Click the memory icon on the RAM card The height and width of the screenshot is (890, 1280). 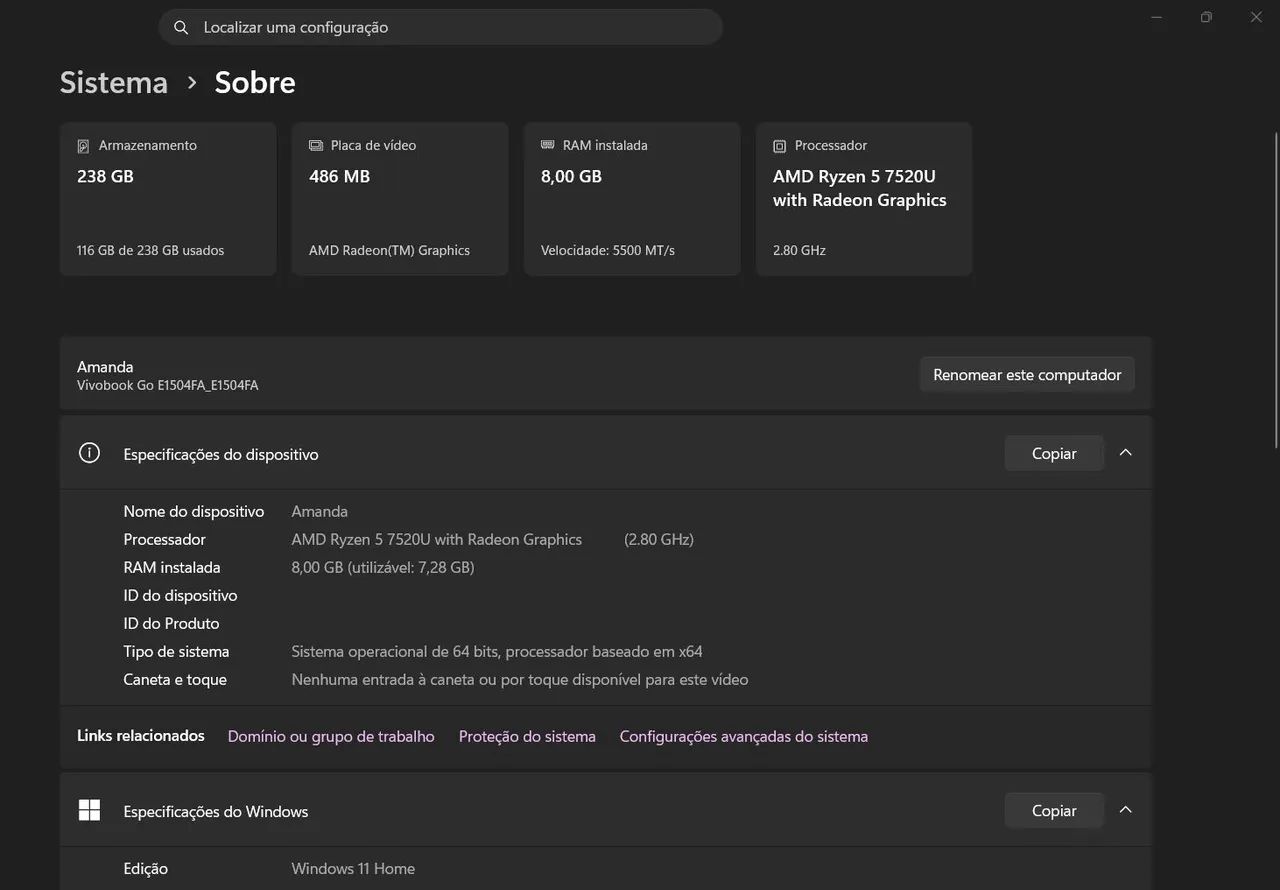[x=548, y=145]
